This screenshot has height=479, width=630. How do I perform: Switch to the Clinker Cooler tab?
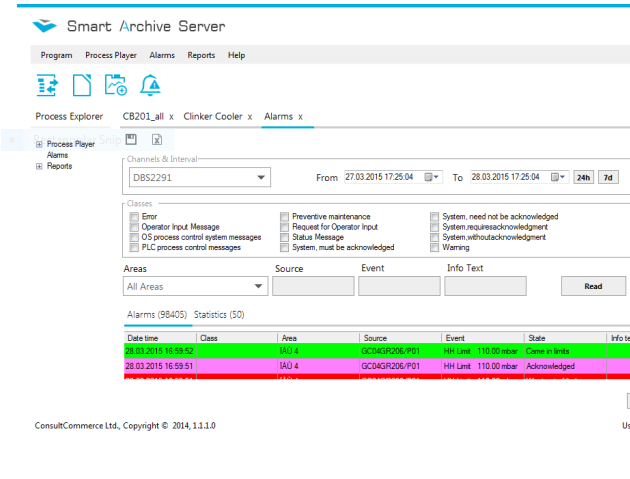click(213, 117)
